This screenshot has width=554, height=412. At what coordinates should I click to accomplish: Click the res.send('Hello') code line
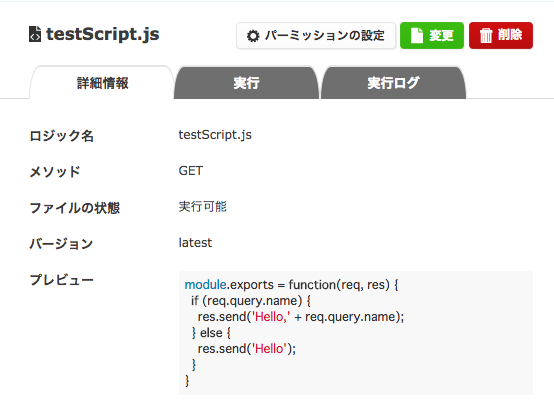pos(247,349)
